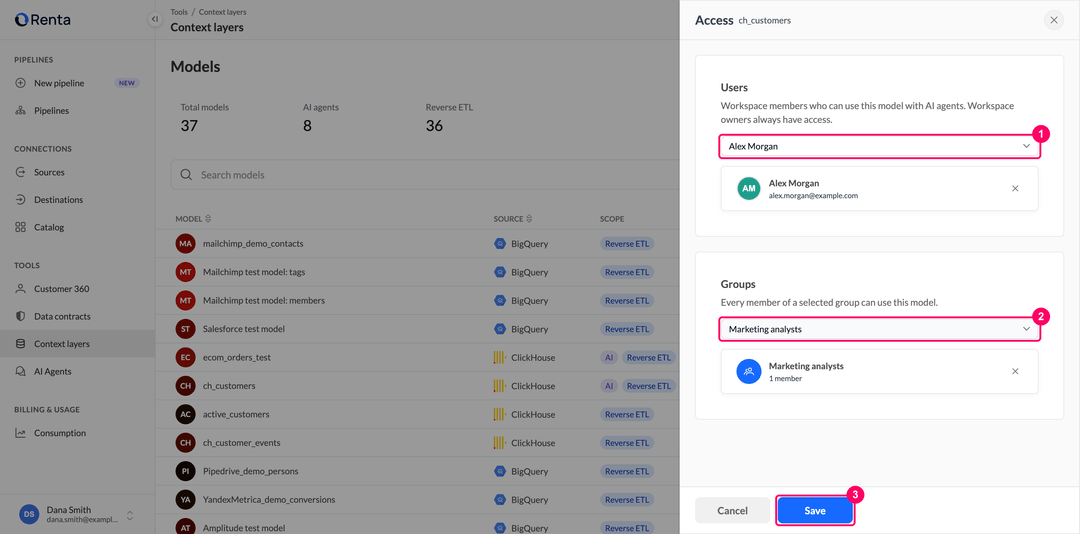Image resolution: width=1080 pixels, height=534 pixels.
Task: Cancel the access changes
Action: [732, 511]
